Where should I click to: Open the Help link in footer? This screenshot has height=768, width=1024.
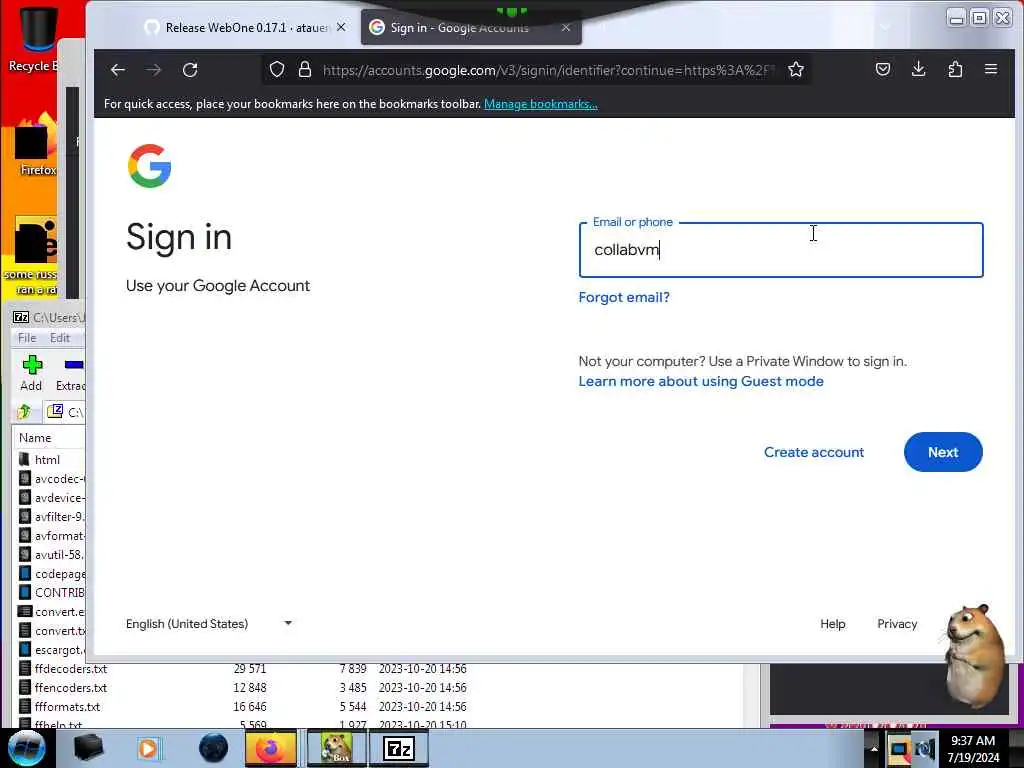click(833, 624)
